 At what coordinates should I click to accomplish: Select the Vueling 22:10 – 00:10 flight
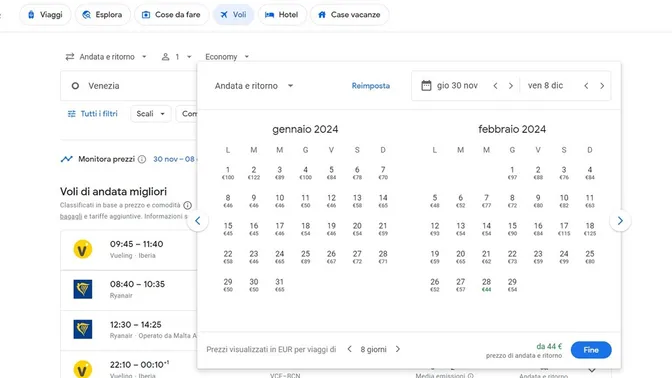[129, 365]
